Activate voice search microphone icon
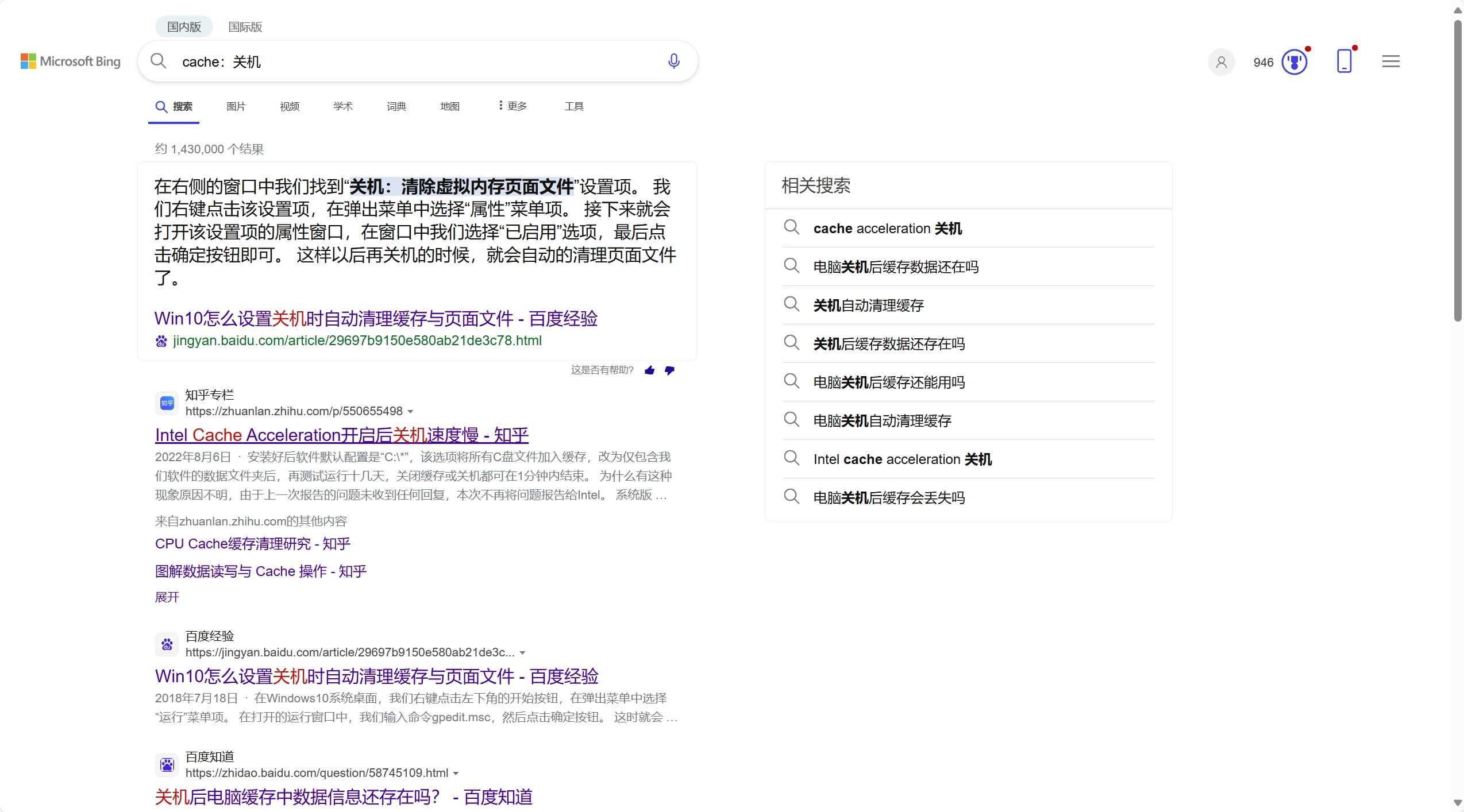 tap(674, 61)
